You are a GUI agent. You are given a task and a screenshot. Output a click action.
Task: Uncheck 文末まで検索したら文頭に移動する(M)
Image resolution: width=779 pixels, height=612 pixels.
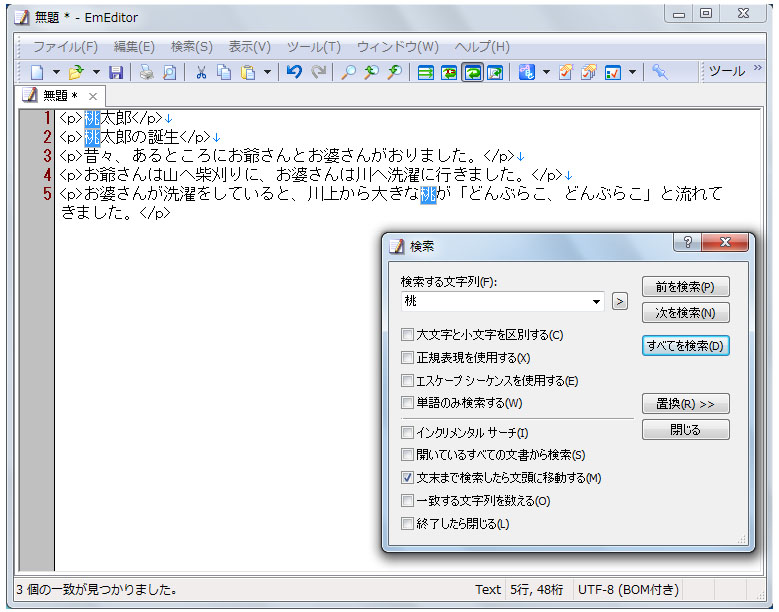(x=407, y=477)
